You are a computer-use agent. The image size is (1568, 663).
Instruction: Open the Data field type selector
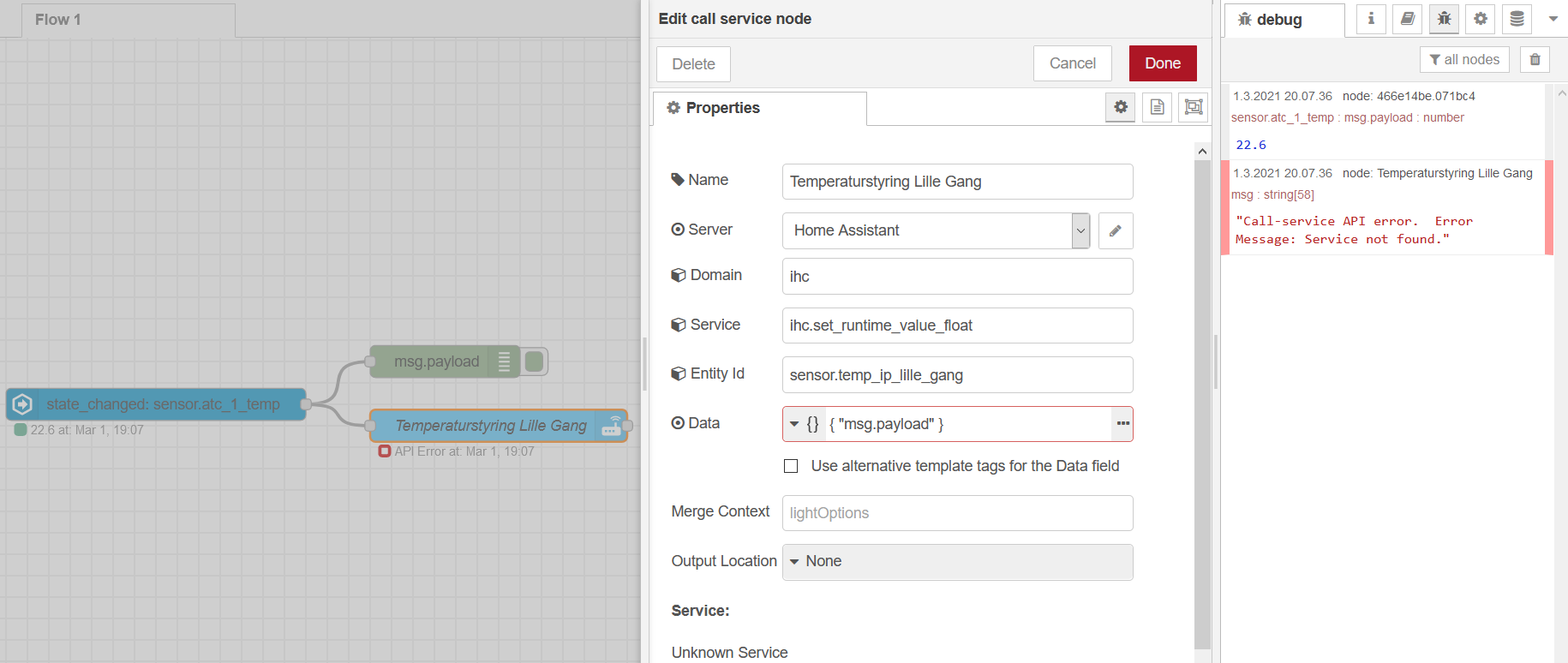tap(804, 424)
